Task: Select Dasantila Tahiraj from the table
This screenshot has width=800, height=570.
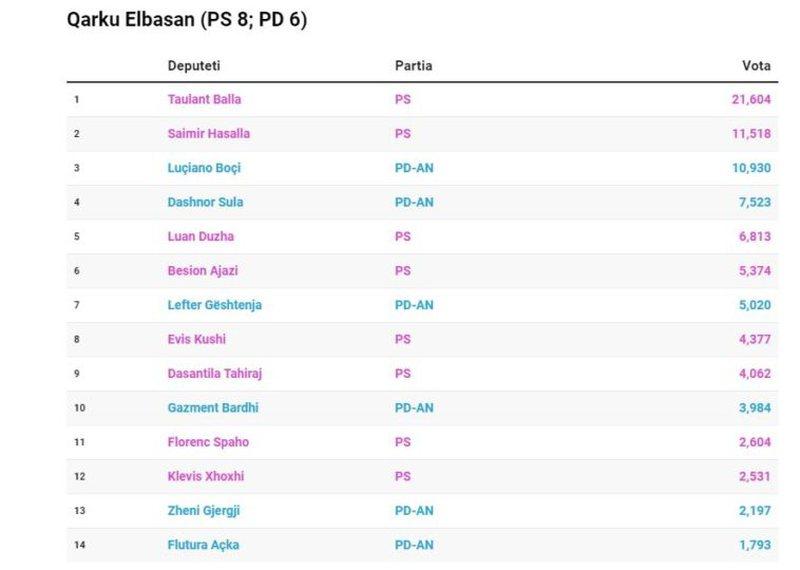Action: click(214, 373)
